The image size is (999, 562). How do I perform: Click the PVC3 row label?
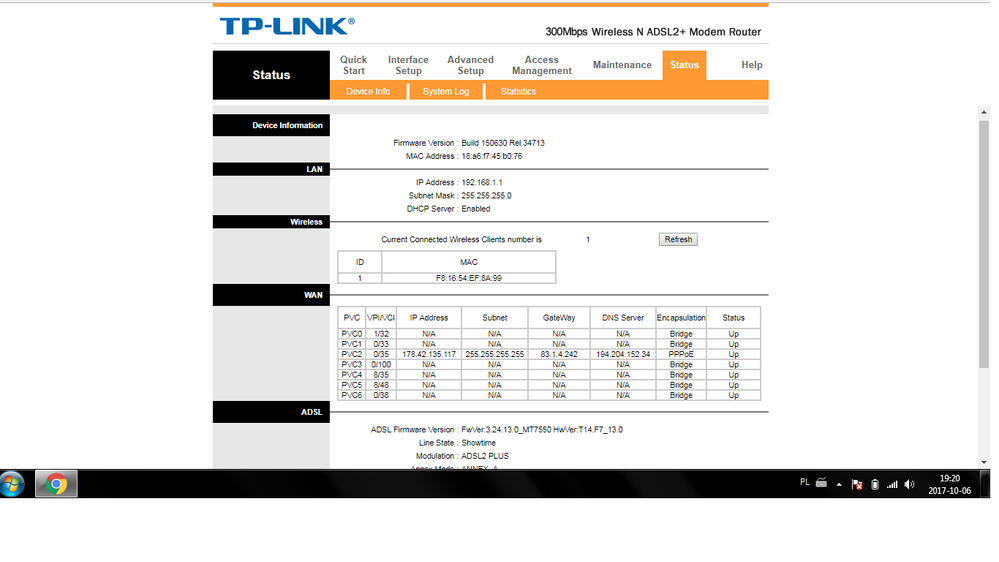351,364
